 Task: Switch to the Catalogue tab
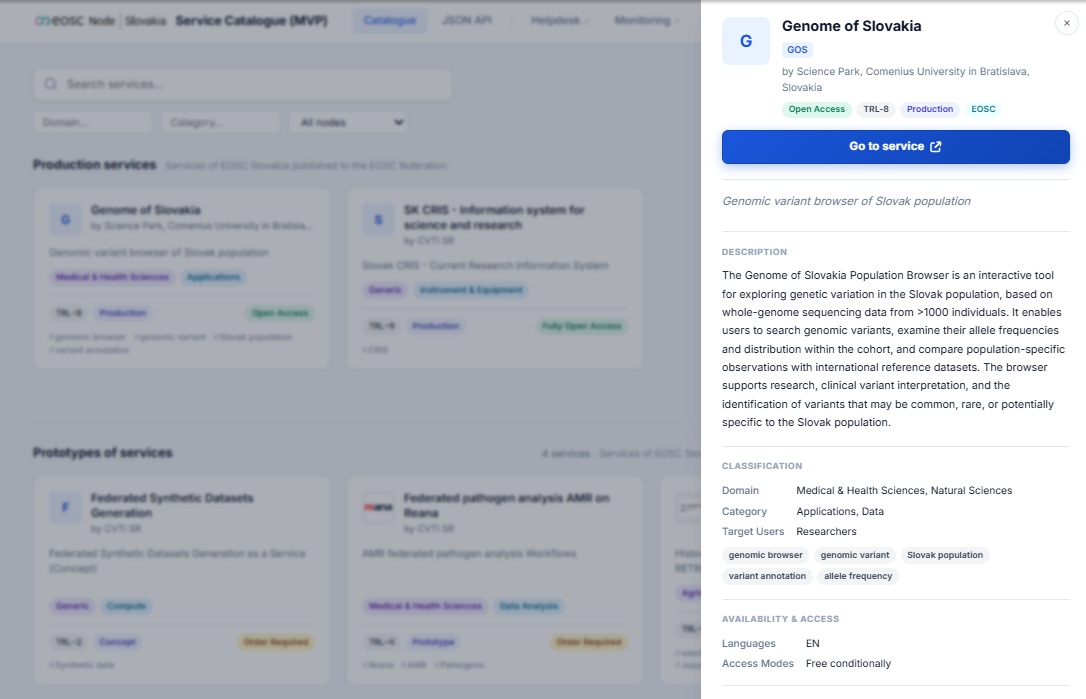tap(390, 21)
